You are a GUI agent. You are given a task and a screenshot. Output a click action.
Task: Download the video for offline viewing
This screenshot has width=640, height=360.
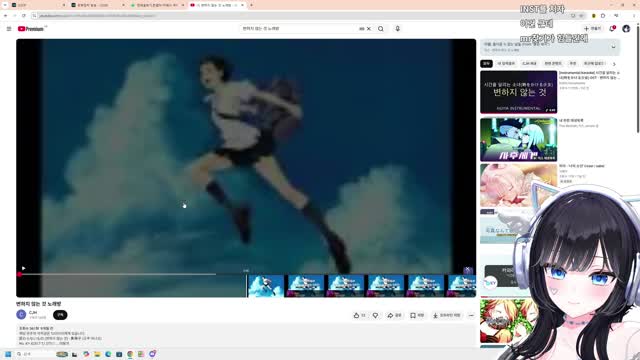(447, 315)
